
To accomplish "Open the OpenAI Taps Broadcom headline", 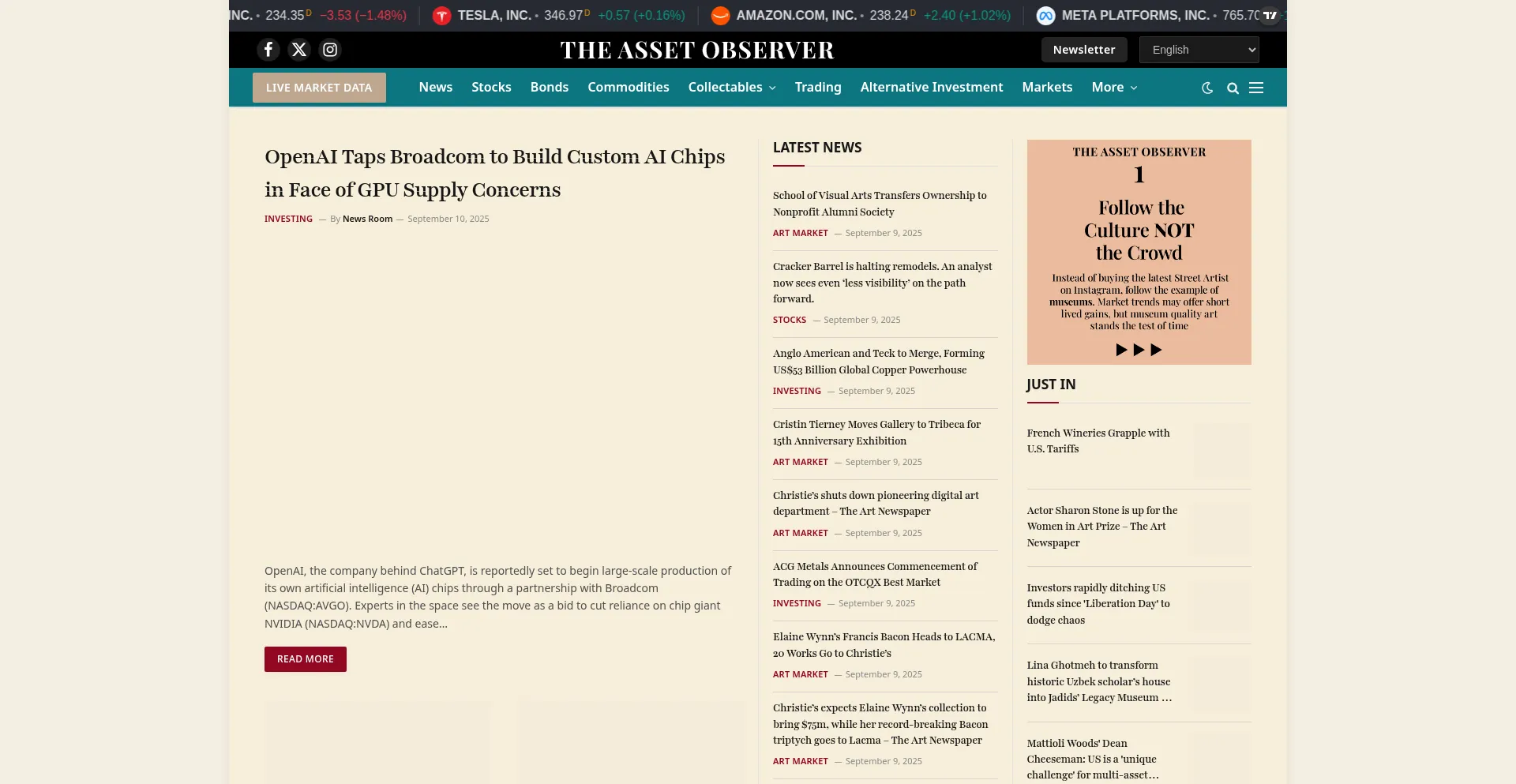I will coord(495,173).
